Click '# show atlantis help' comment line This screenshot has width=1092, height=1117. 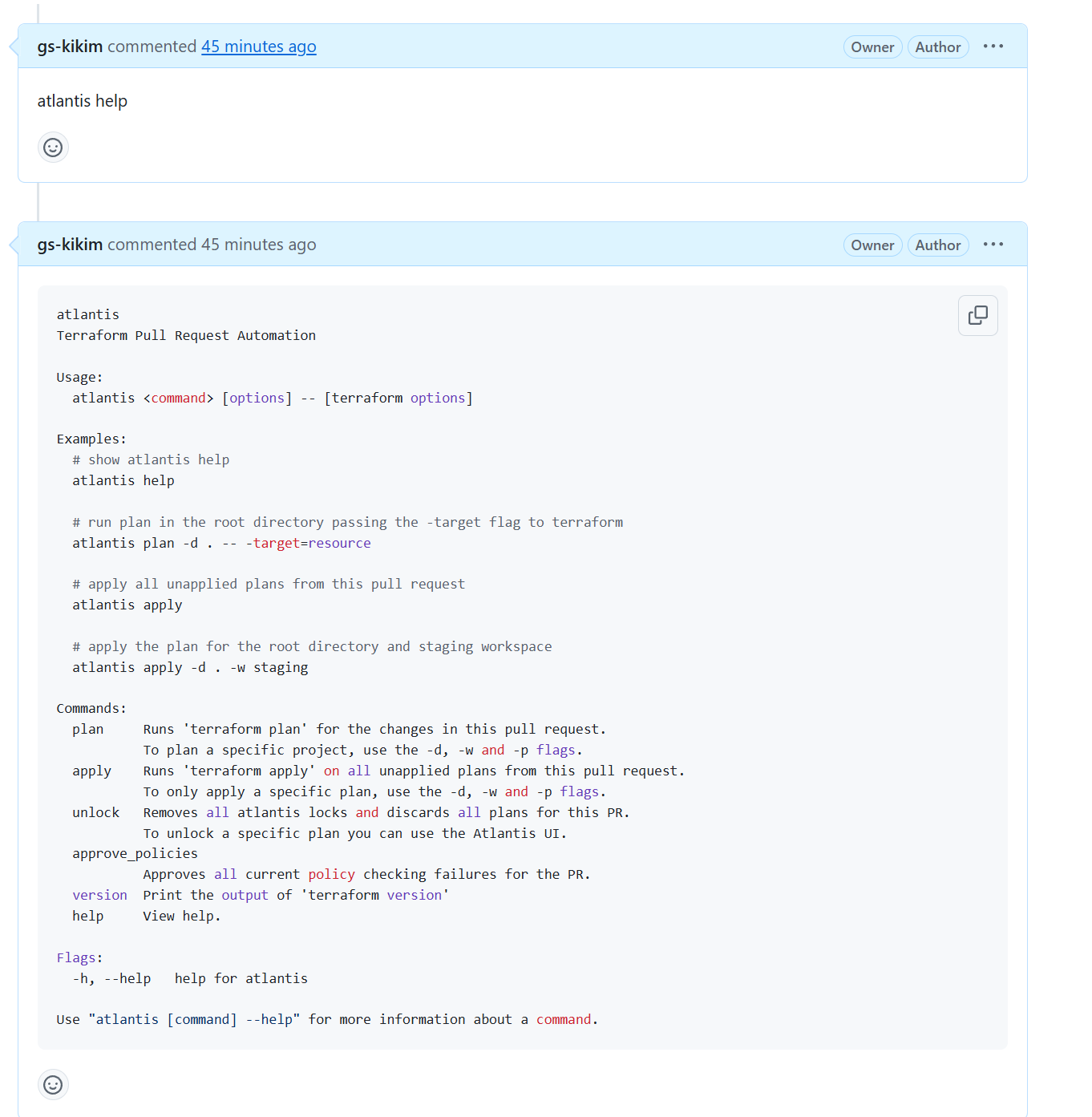[151, 459]
